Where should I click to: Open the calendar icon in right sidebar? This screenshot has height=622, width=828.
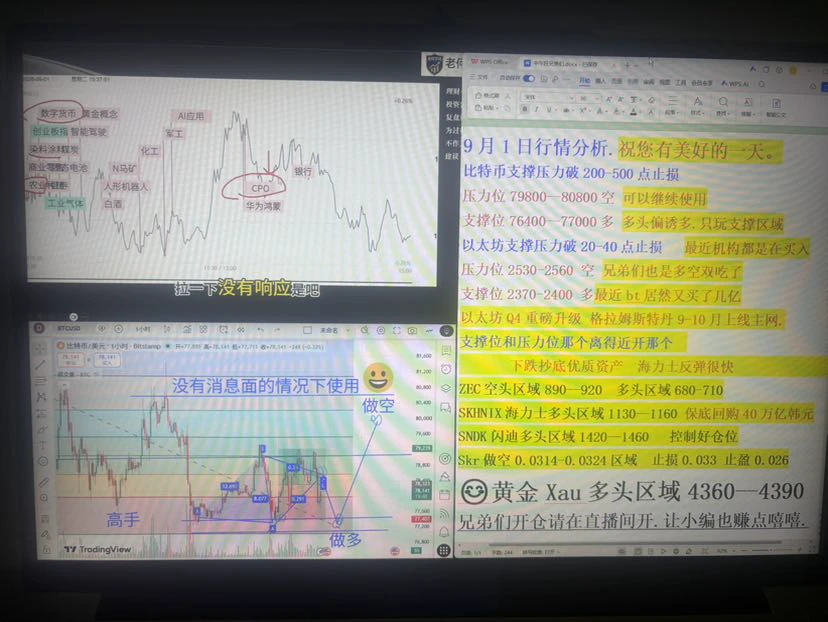[445, 495]
